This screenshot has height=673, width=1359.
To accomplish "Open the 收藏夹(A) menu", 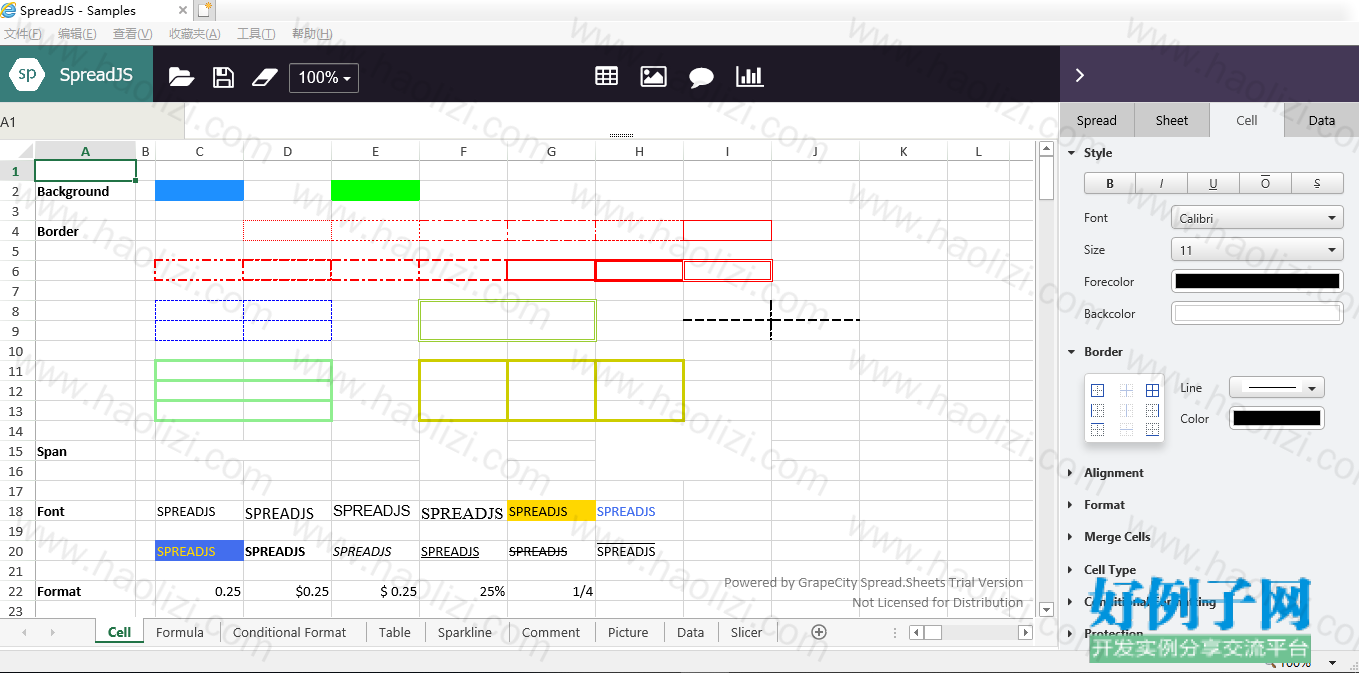I will (194, 34).
